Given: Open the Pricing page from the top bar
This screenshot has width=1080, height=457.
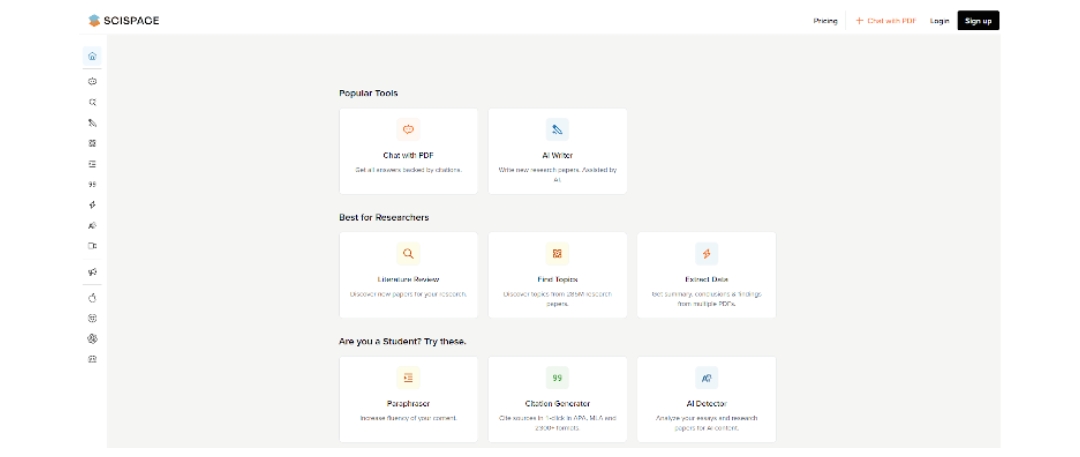Looking at the screenshot, I should (x=825, y=20).
